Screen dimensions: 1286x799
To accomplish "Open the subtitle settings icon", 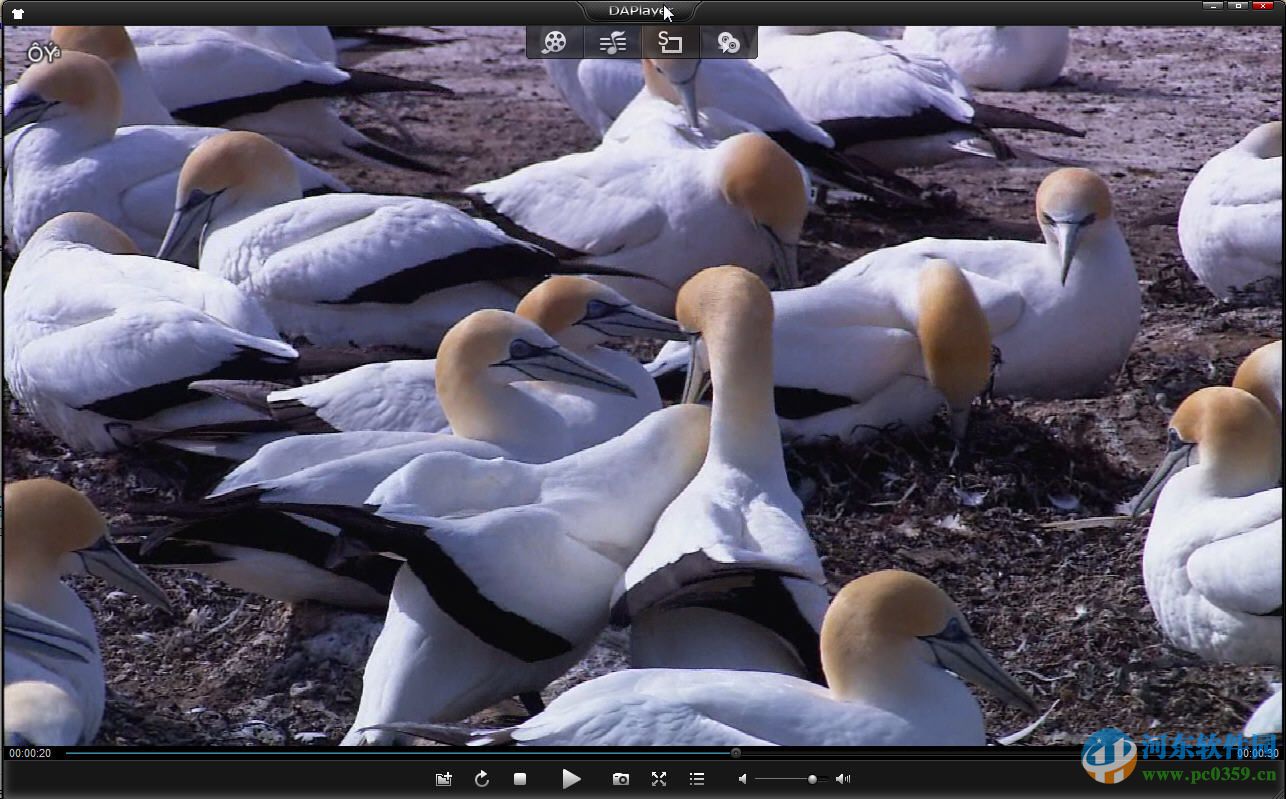I will pos(670,42).
